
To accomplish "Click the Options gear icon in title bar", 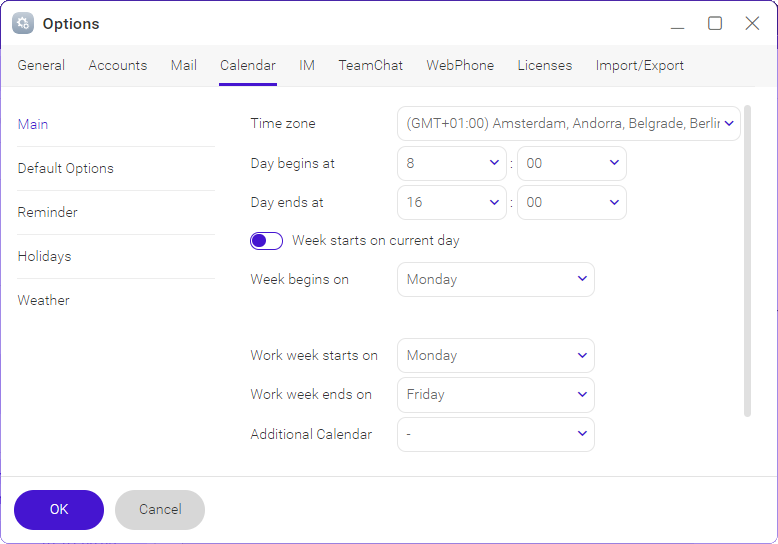I will (23, 23).
